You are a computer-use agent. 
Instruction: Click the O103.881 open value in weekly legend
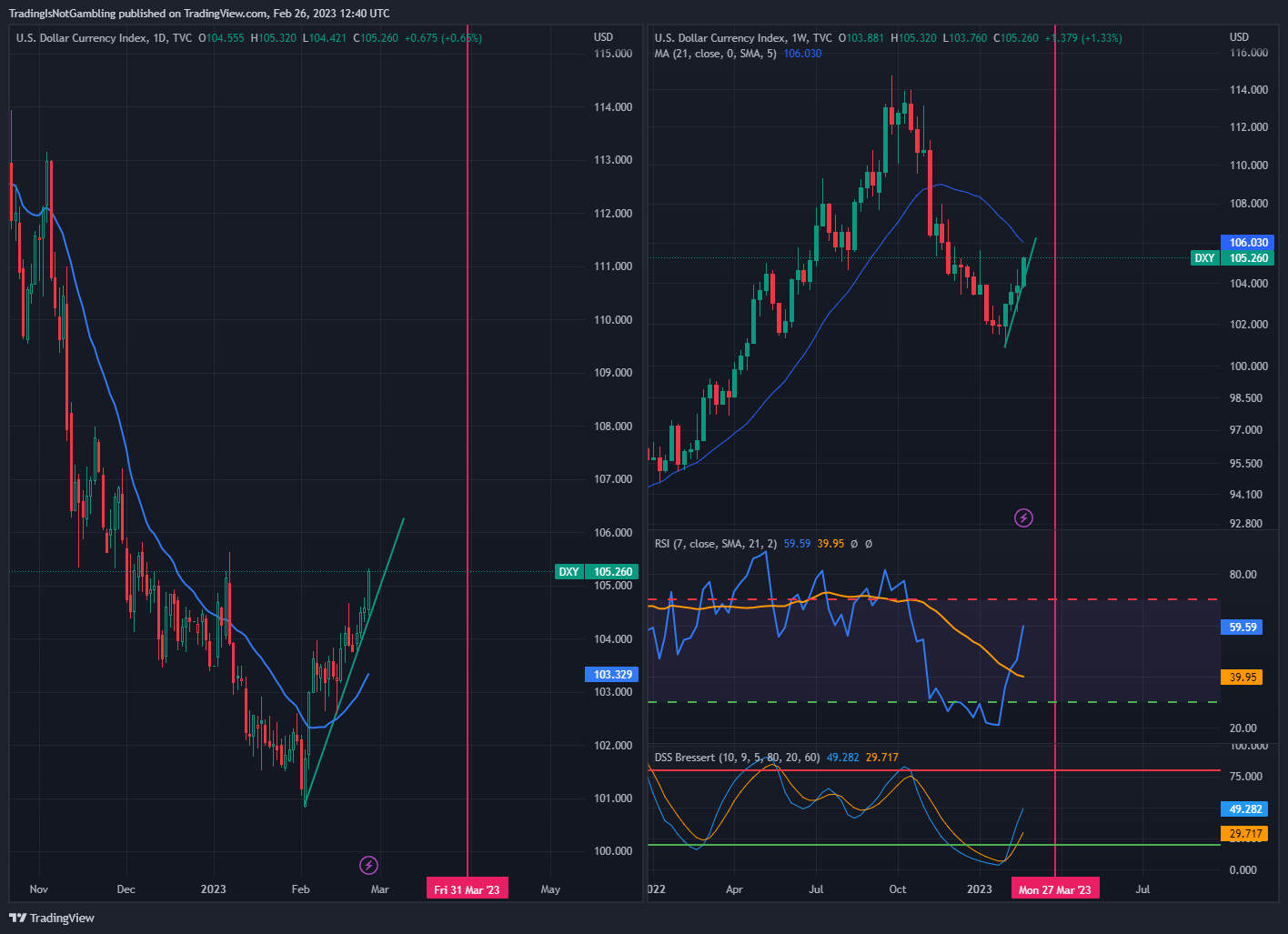[861, 38]
